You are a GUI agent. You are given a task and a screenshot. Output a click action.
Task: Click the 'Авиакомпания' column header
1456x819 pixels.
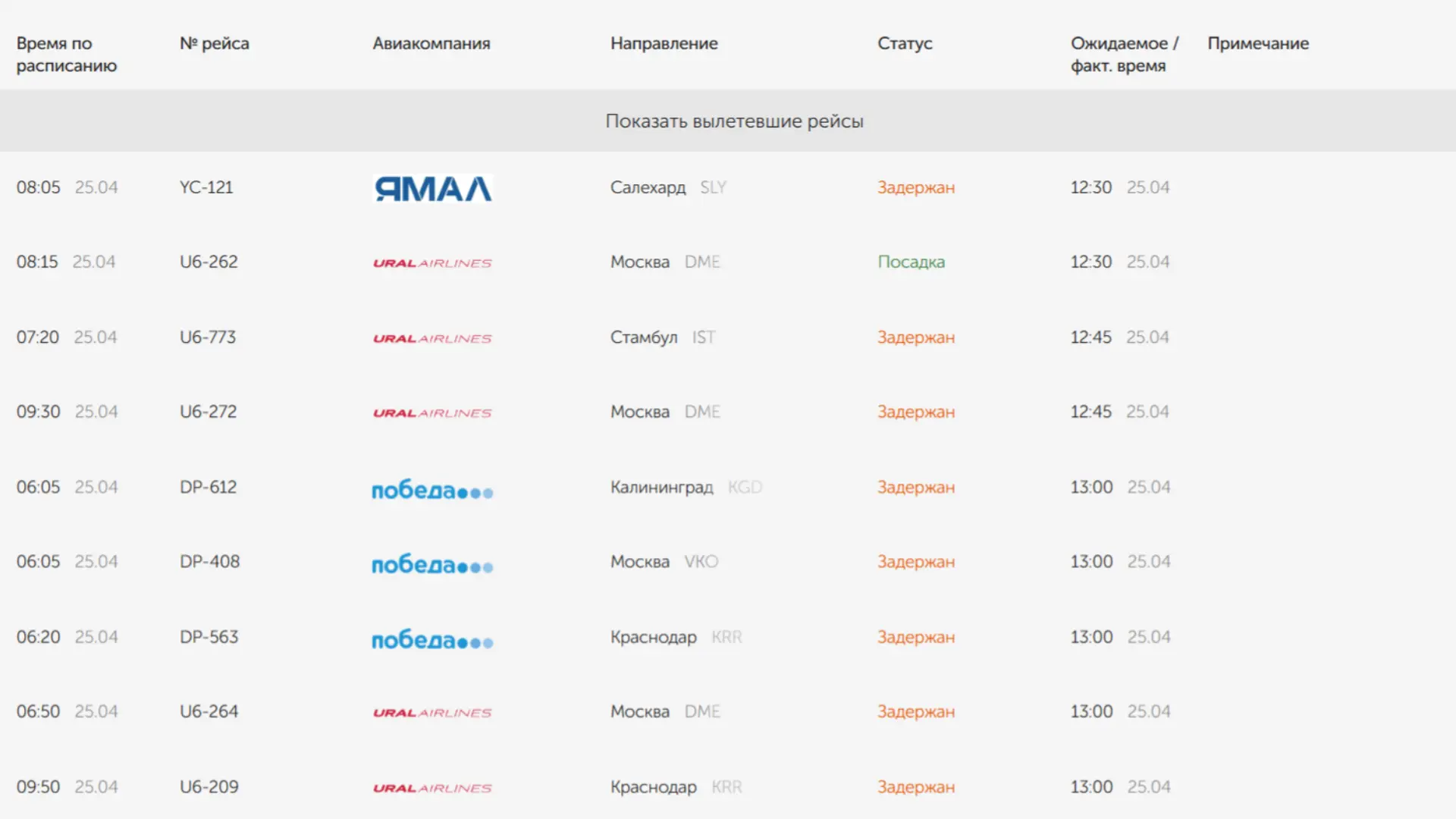431,43
